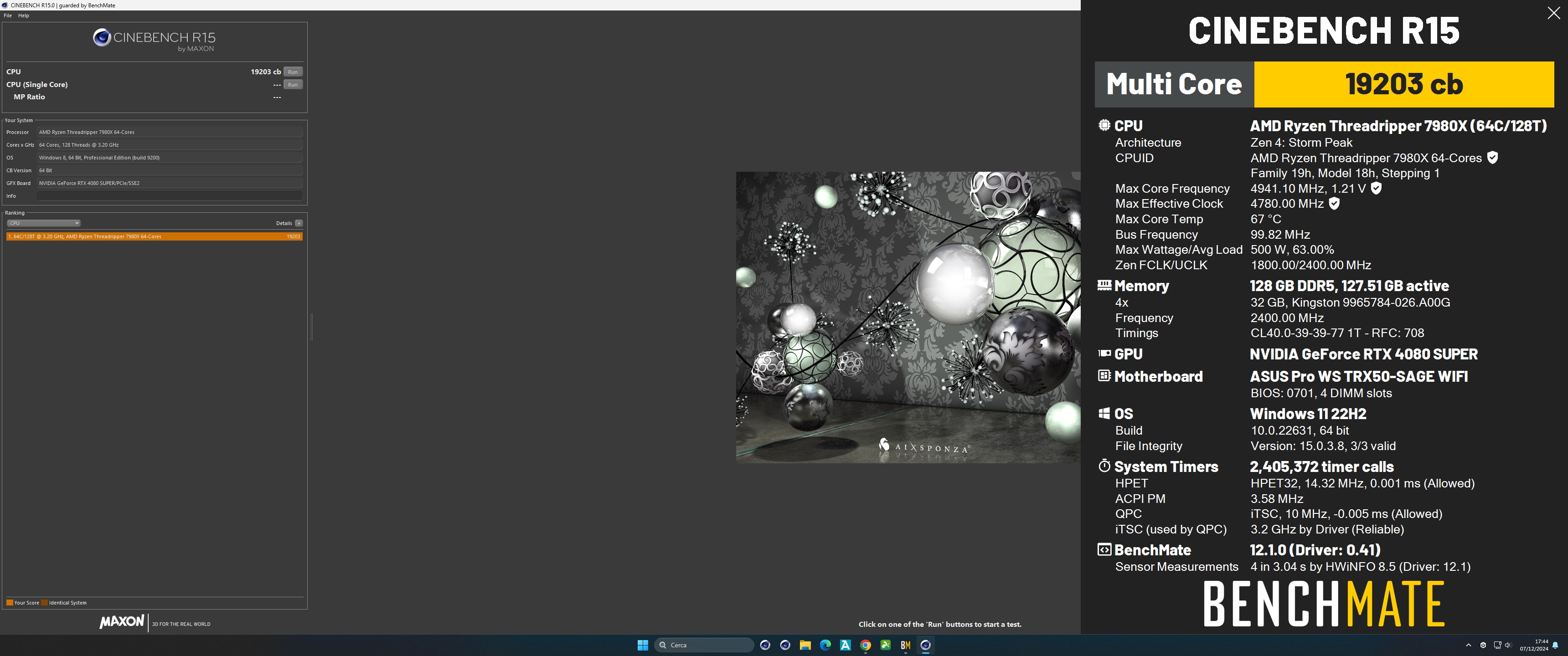Click the Max Core Temp value 67 °C
Viewport: 1568px width, 656px height.
coord(1266,219)
